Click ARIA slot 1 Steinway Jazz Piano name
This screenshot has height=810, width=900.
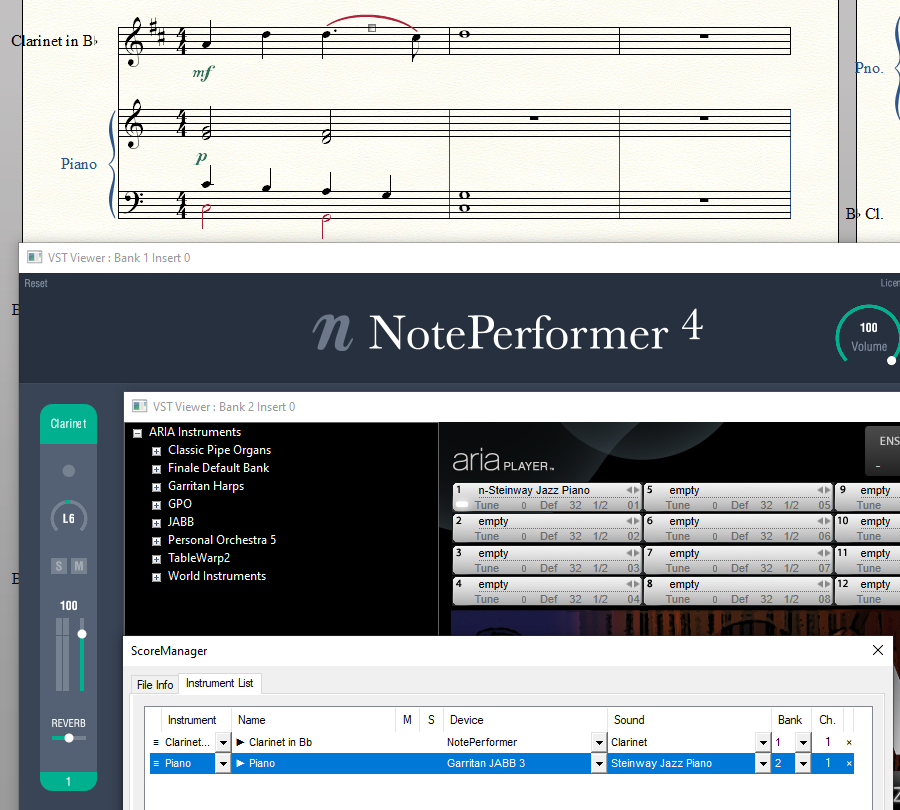click(x=534, y=490)
